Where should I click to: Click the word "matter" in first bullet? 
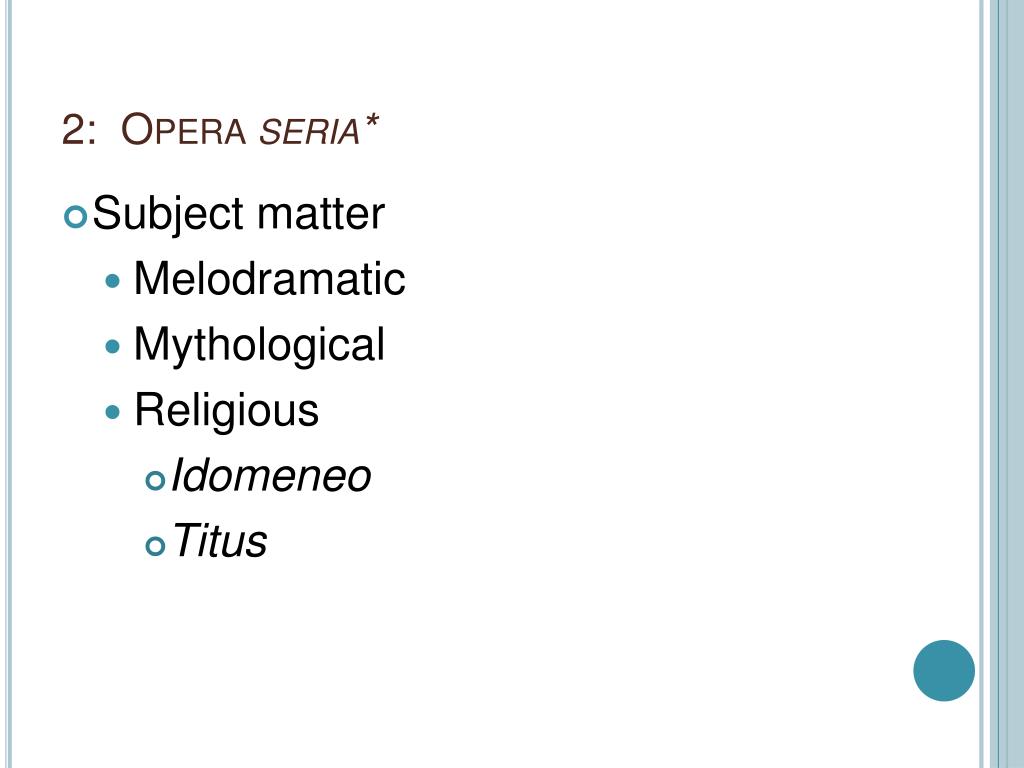pyautogui.click(x=321, y=214)
